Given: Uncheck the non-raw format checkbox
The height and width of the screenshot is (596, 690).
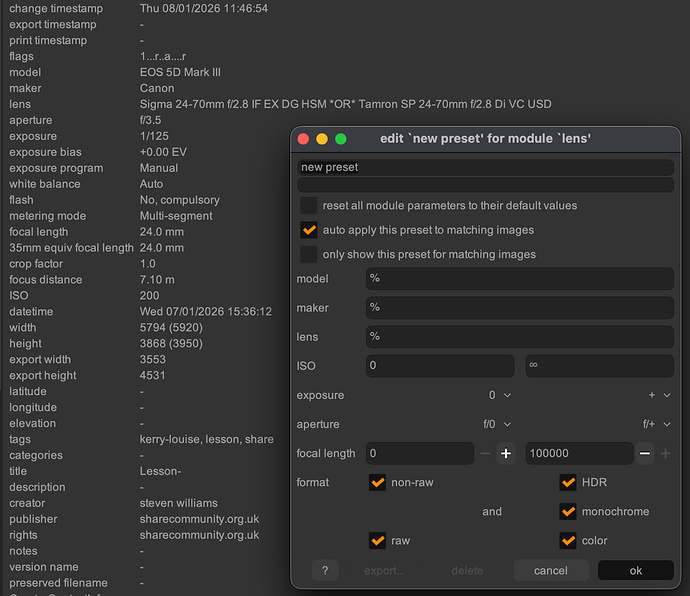Looking at the screenshot, I should click(377, 482).
